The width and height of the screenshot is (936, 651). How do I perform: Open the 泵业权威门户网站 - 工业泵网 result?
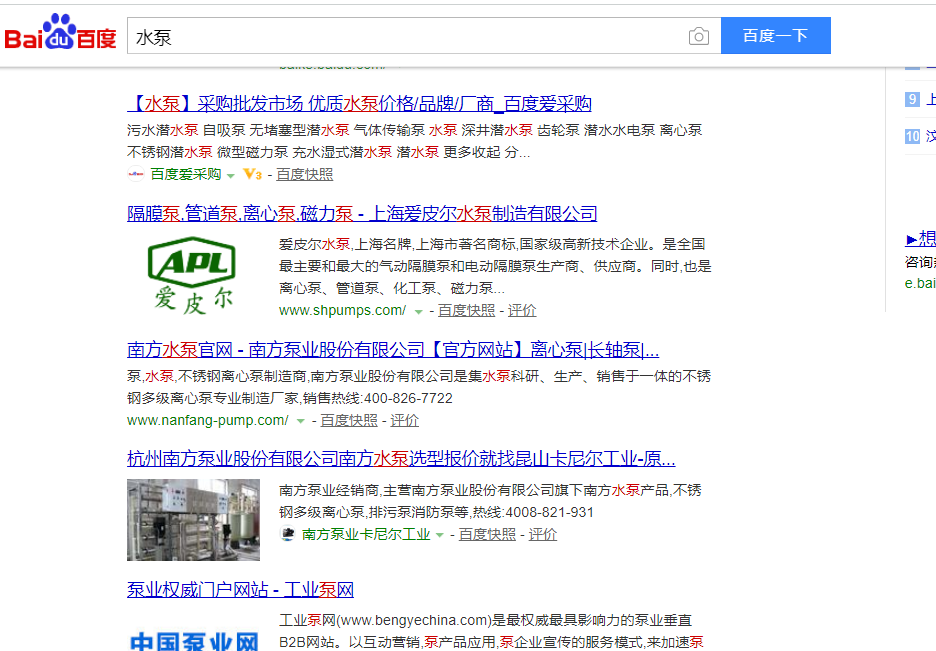[240, 589]
